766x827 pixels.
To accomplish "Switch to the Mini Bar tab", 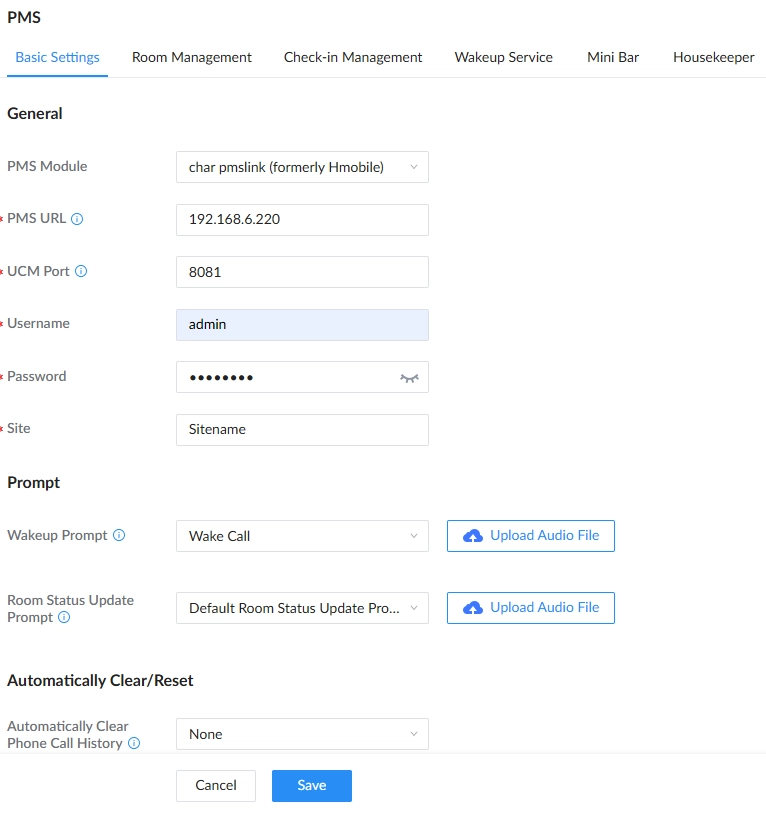I will (x=613, y=57).
